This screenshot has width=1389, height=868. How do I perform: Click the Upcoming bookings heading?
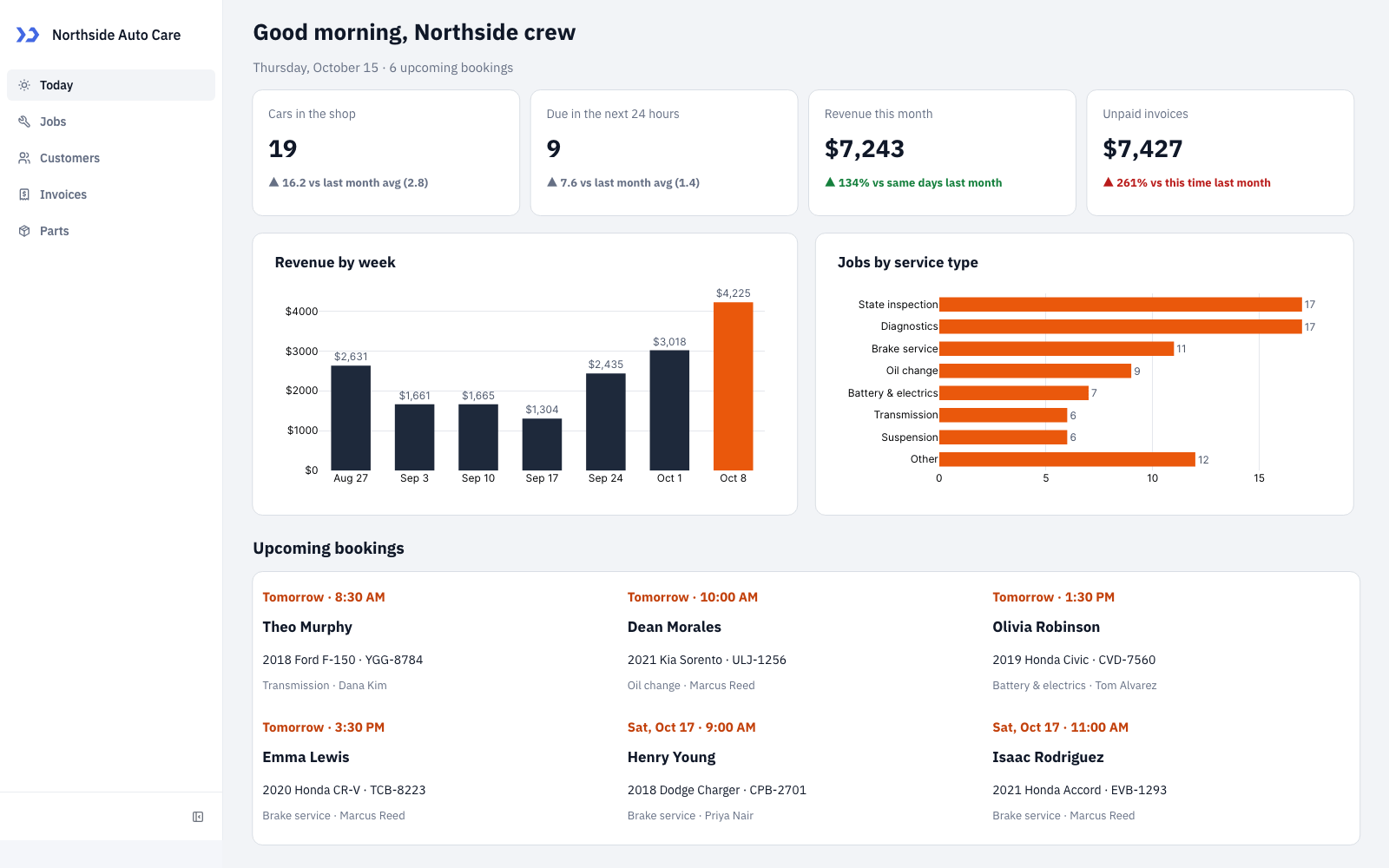tap(328, 549)
